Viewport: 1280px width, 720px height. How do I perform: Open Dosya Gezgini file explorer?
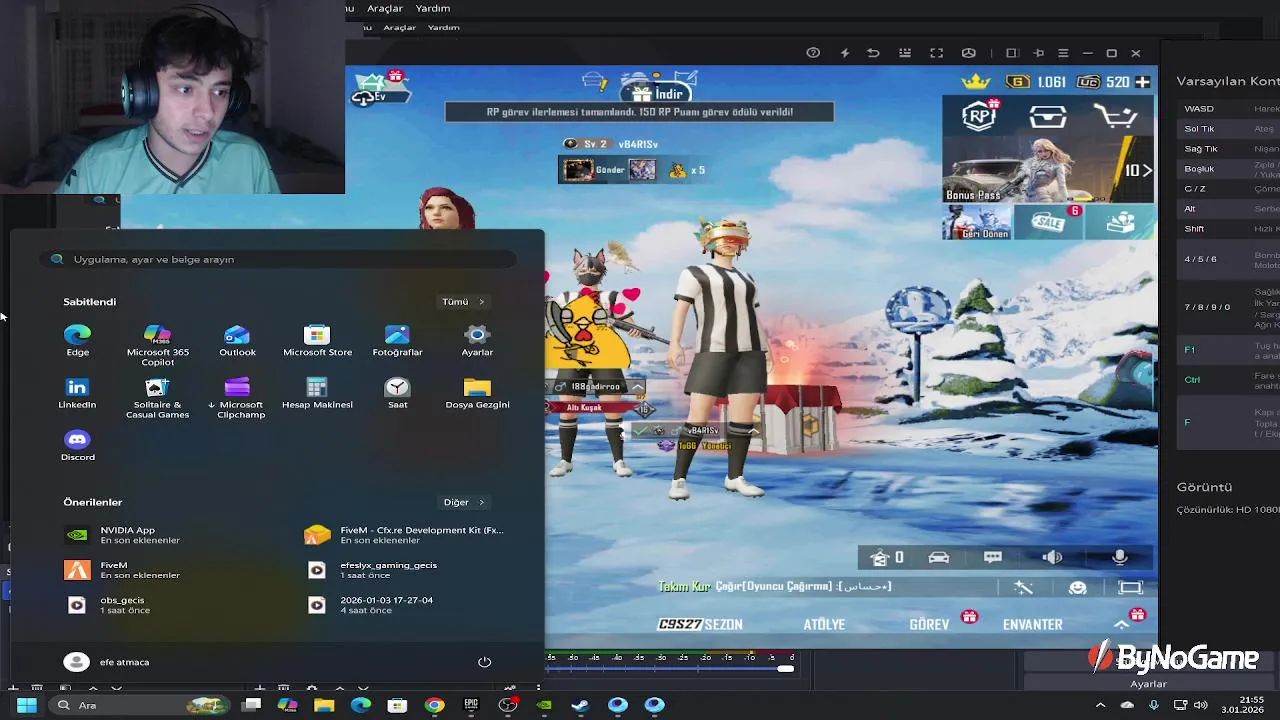click(477, 393)
